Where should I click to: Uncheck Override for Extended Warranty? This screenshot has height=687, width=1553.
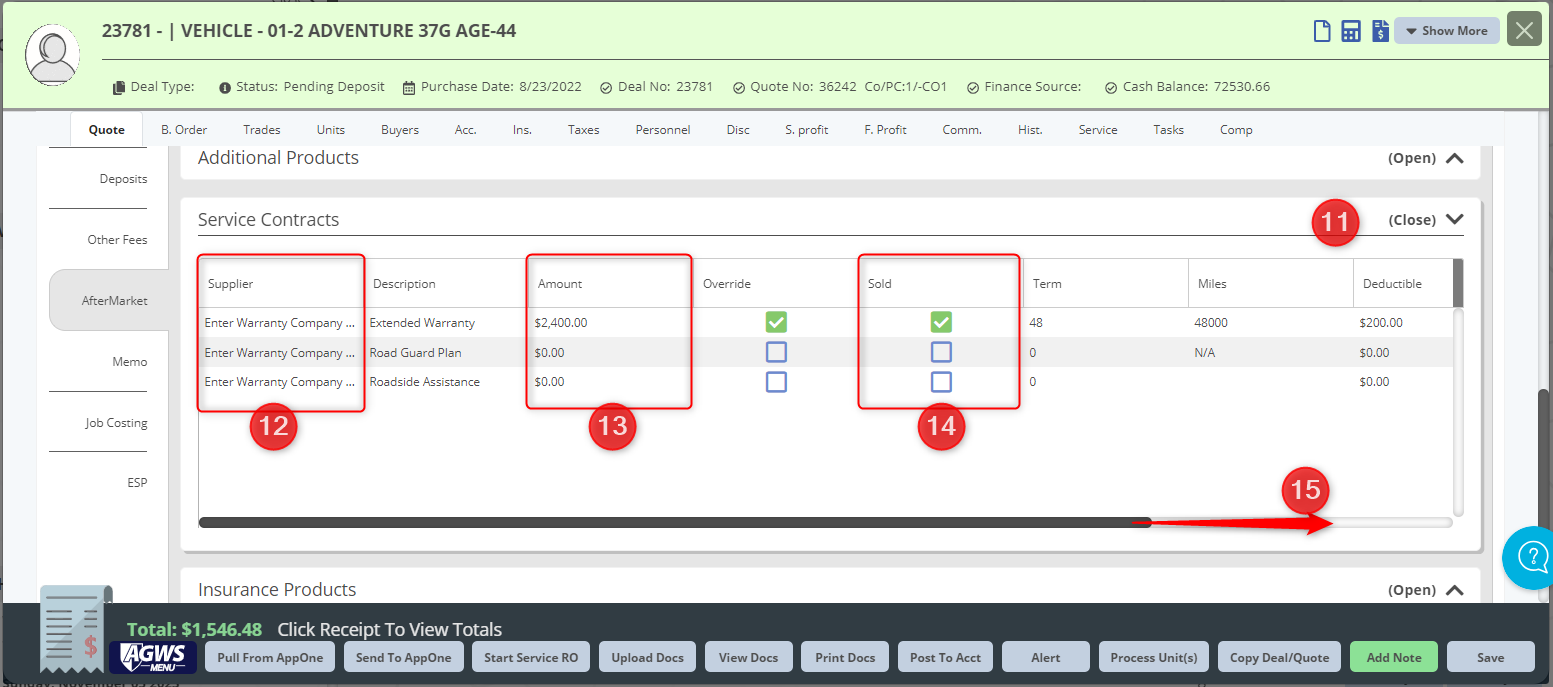point(776,322)
